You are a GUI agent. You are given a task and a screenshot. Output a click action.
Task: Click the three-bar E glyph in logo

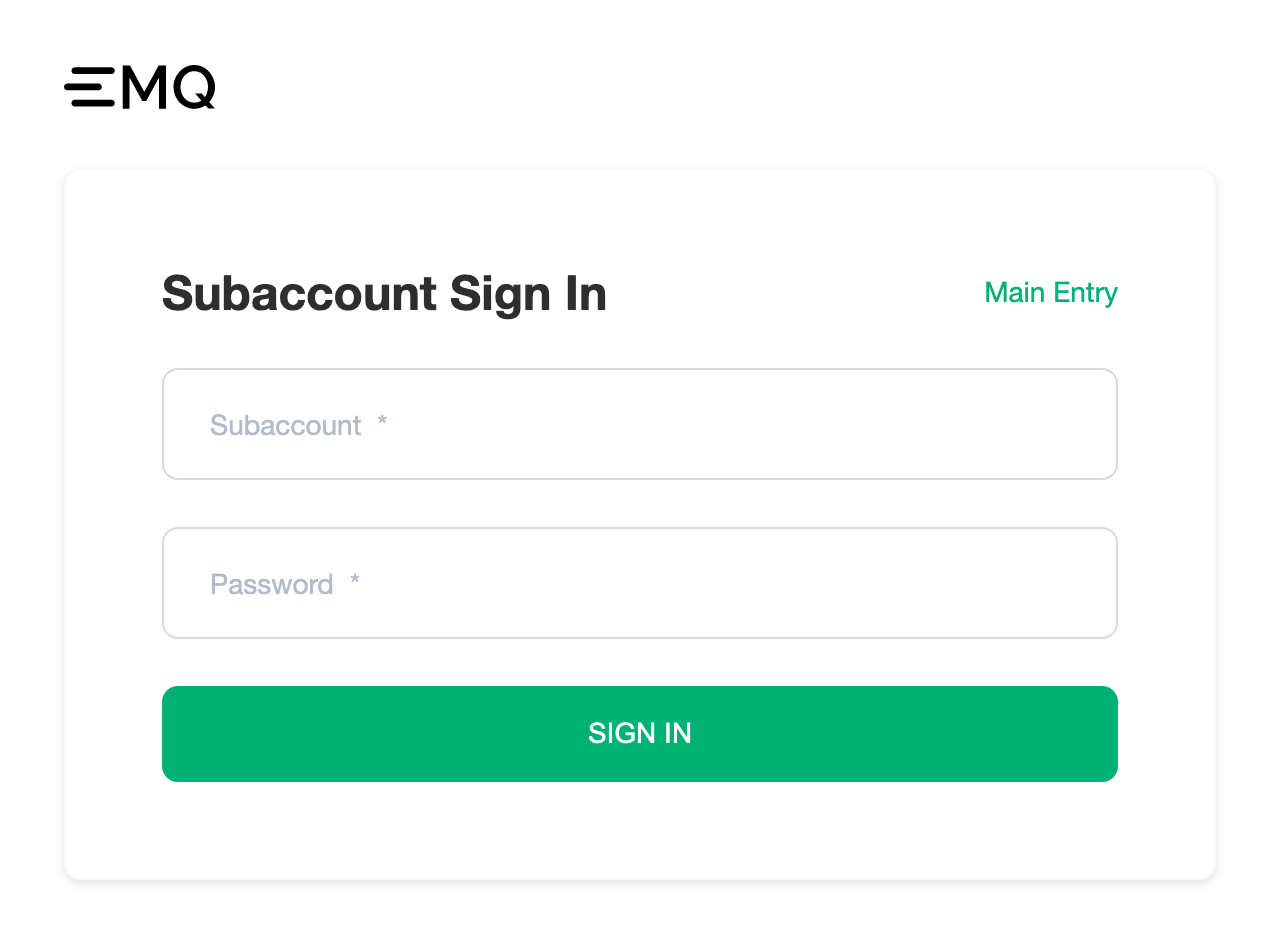pos(90,88)
